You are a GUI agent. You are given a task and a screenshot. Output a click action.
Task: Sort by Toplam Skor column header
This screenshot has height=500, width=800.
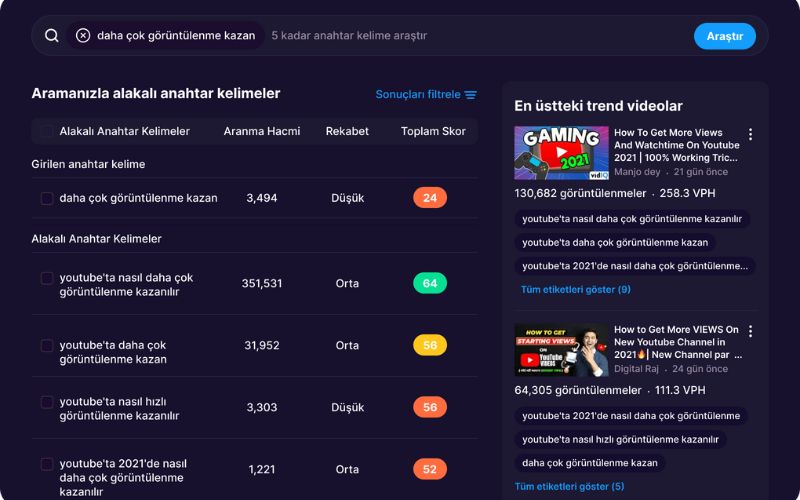(433, 131)
